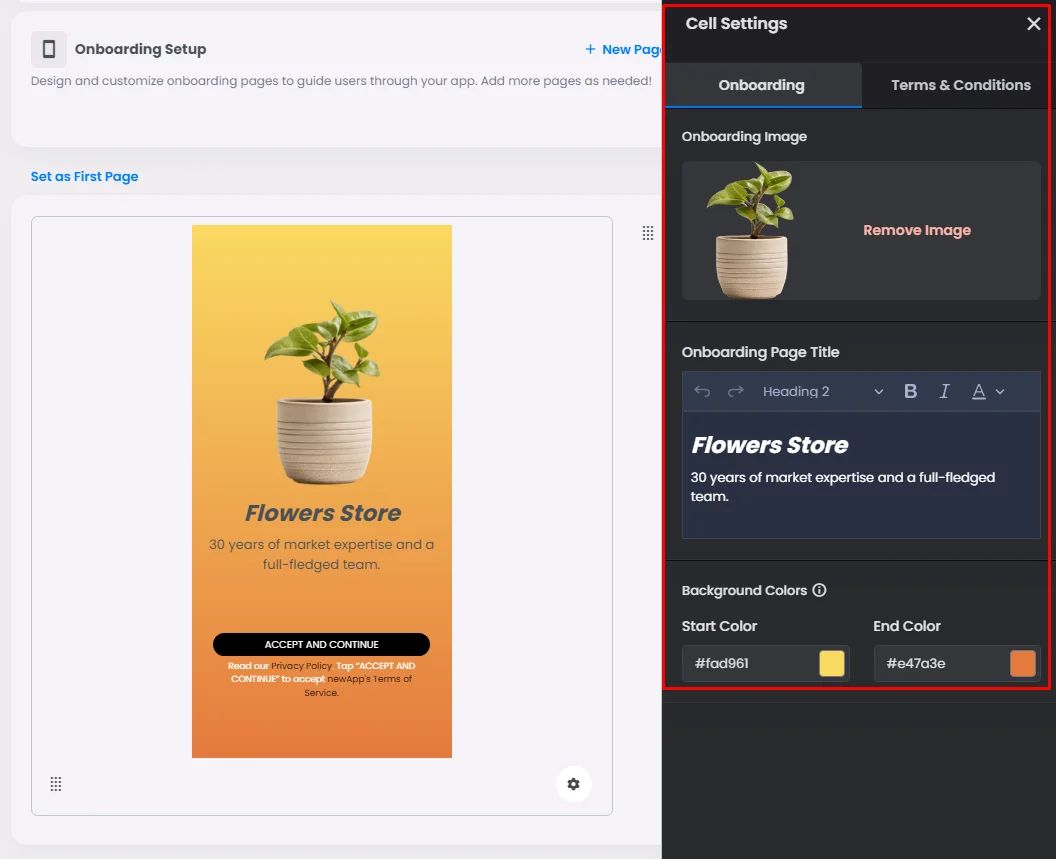Click the font color underlined A icon
The width and height of the screenshot is (1056, 859).
coord(979,391)
